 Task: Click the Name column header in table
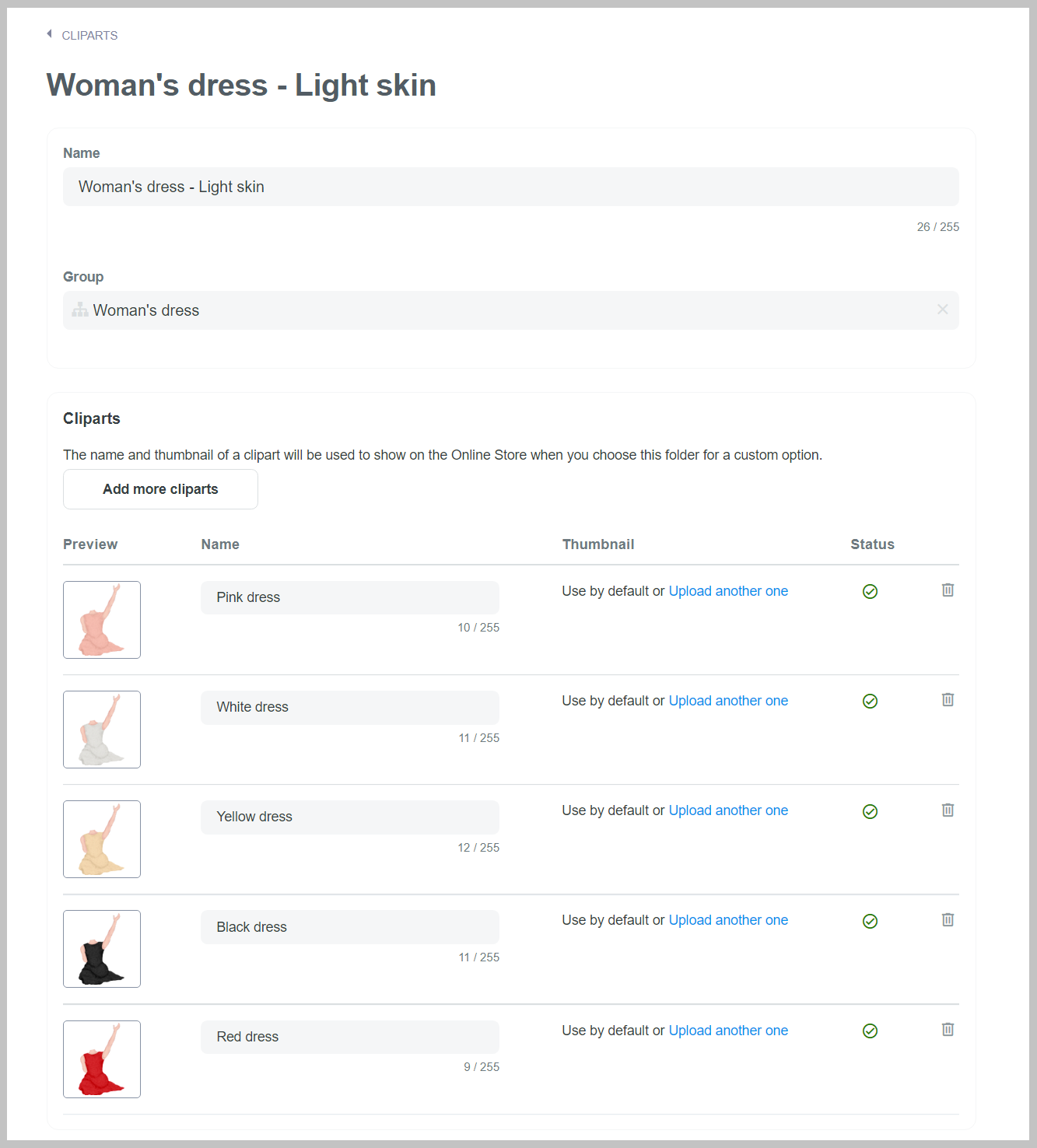(x=220, y=544)
